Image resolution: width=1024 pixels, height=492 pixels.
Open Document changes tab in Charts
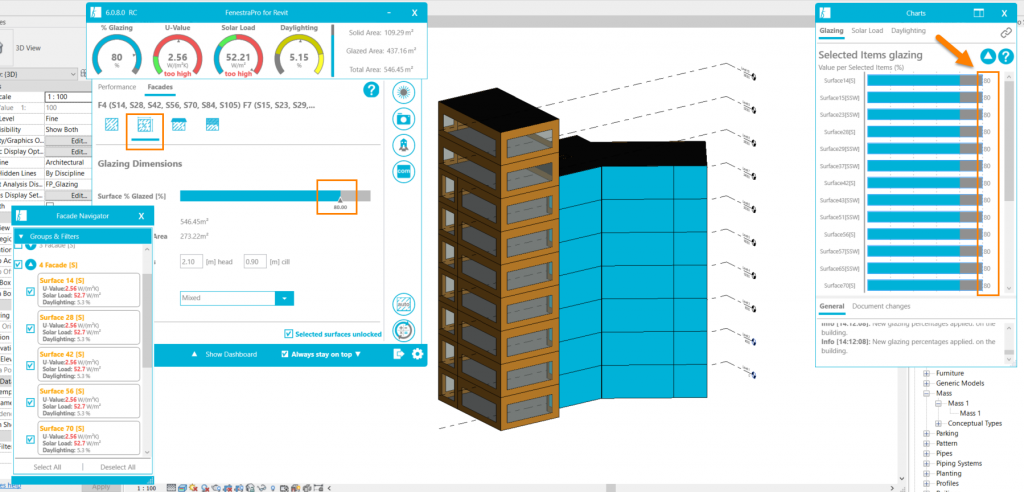(881, 306)
